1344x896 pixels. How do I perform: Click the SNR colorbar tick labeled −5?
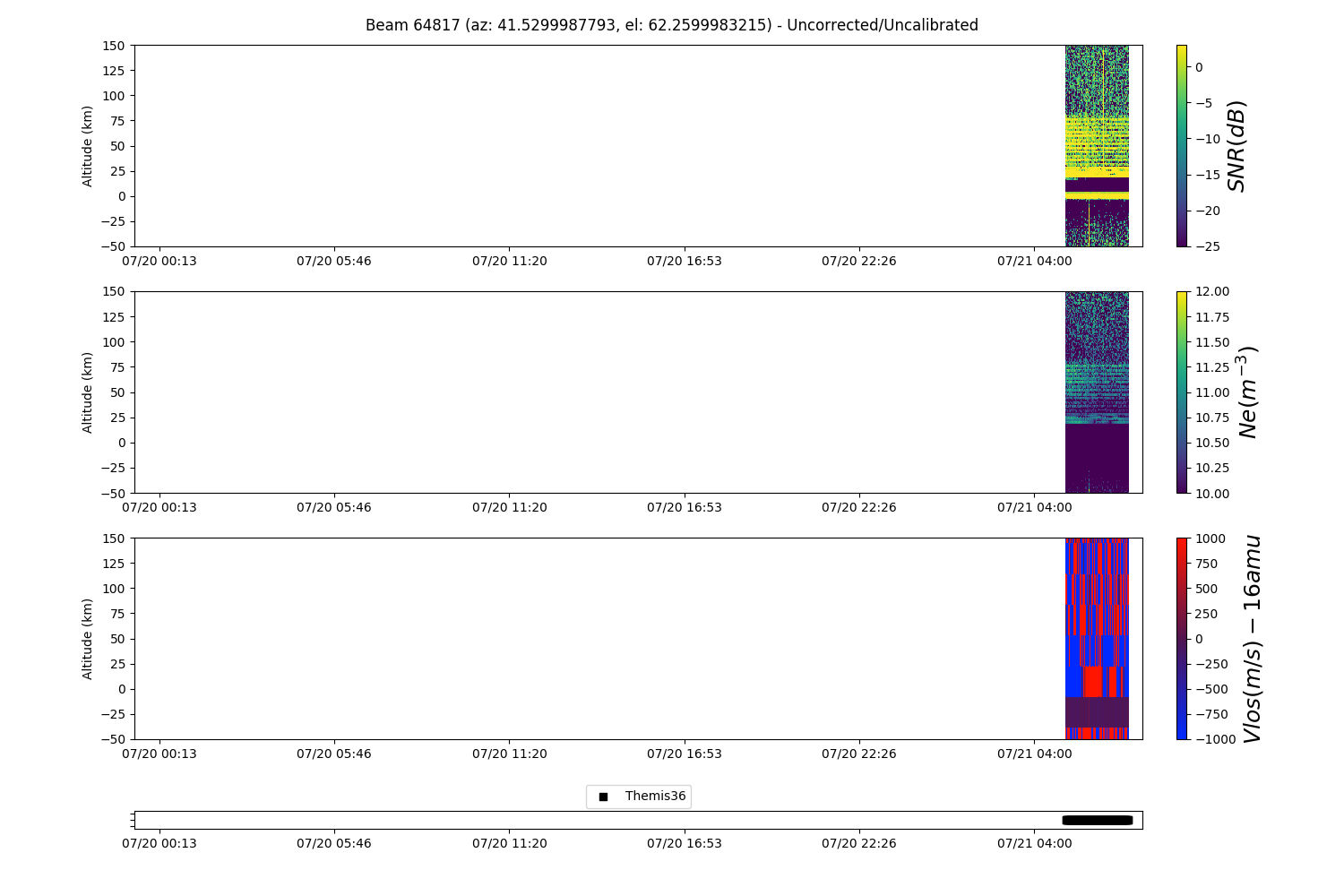(1202, 103)
